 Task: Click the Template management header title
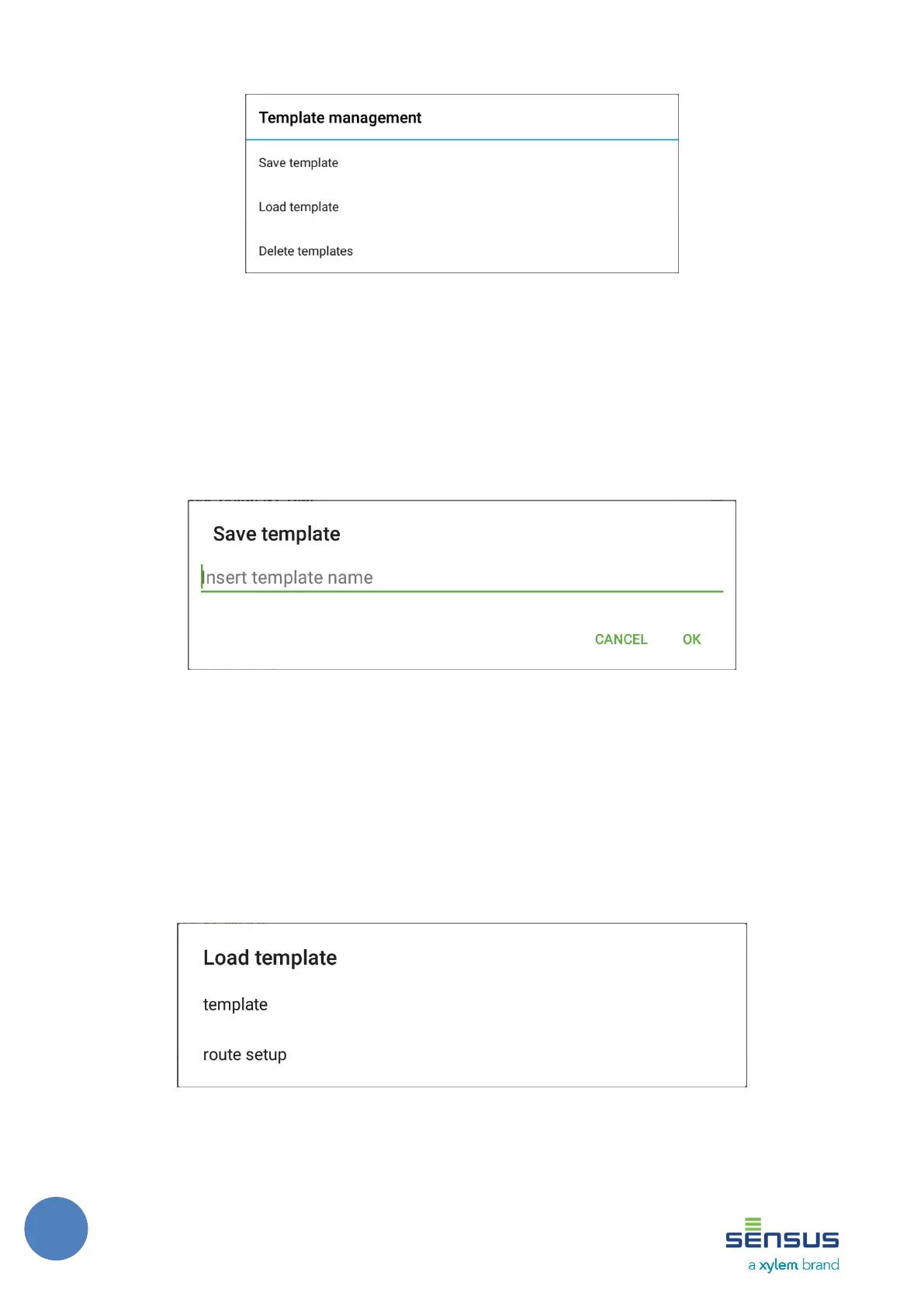(x=340, y=118)
